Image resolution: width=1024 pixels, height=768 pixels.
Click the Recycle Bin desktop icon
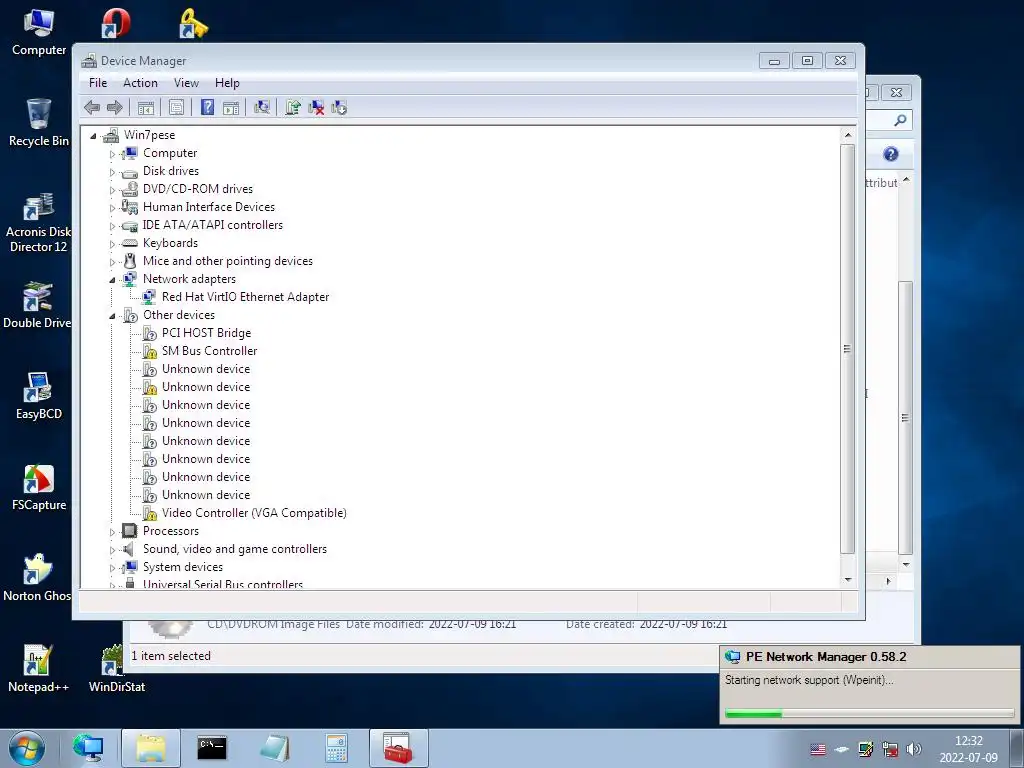(x=39, y=123)
